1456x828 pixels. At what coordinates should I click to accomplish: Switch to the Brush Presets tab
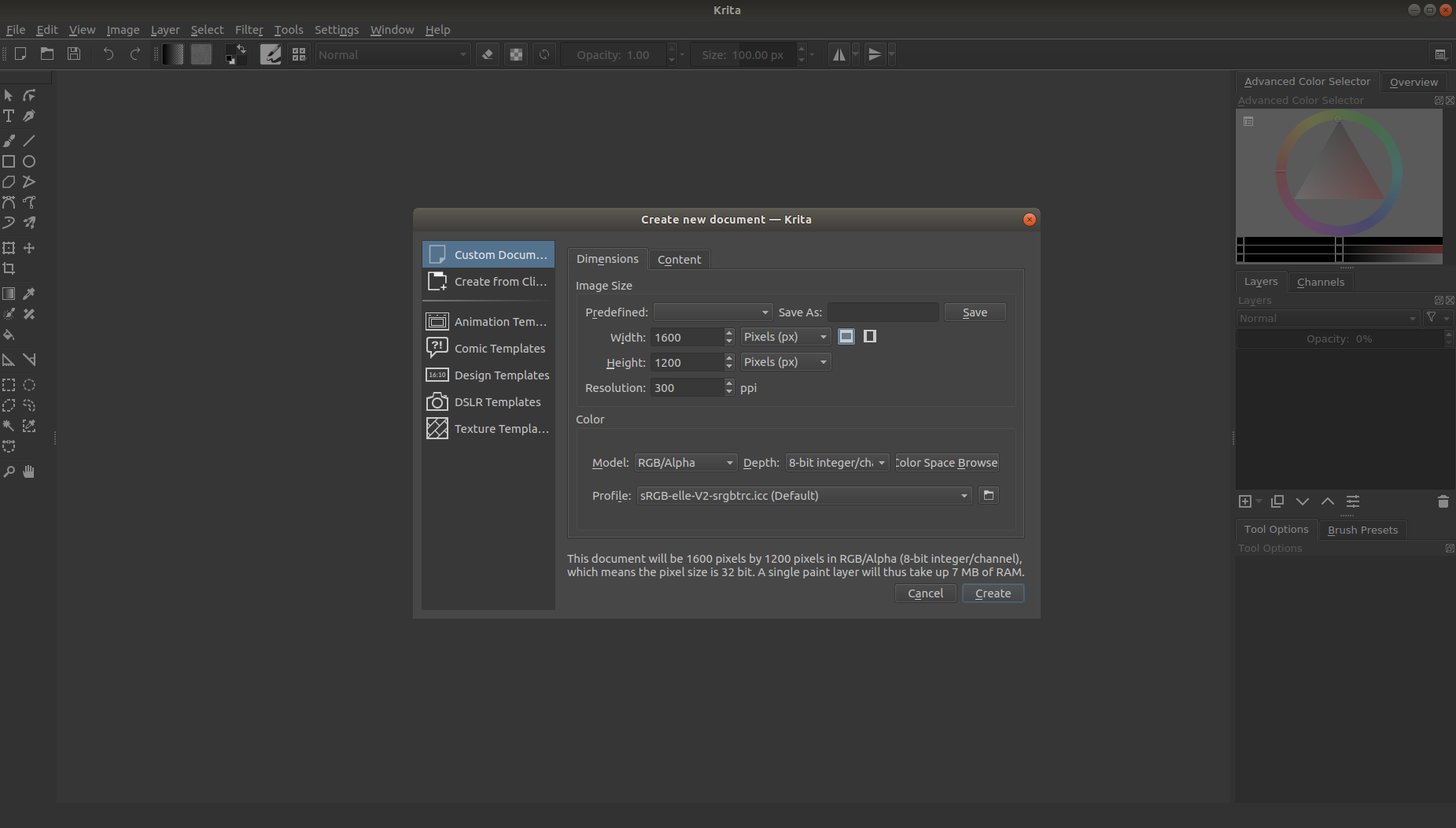tap(1363, 530)
